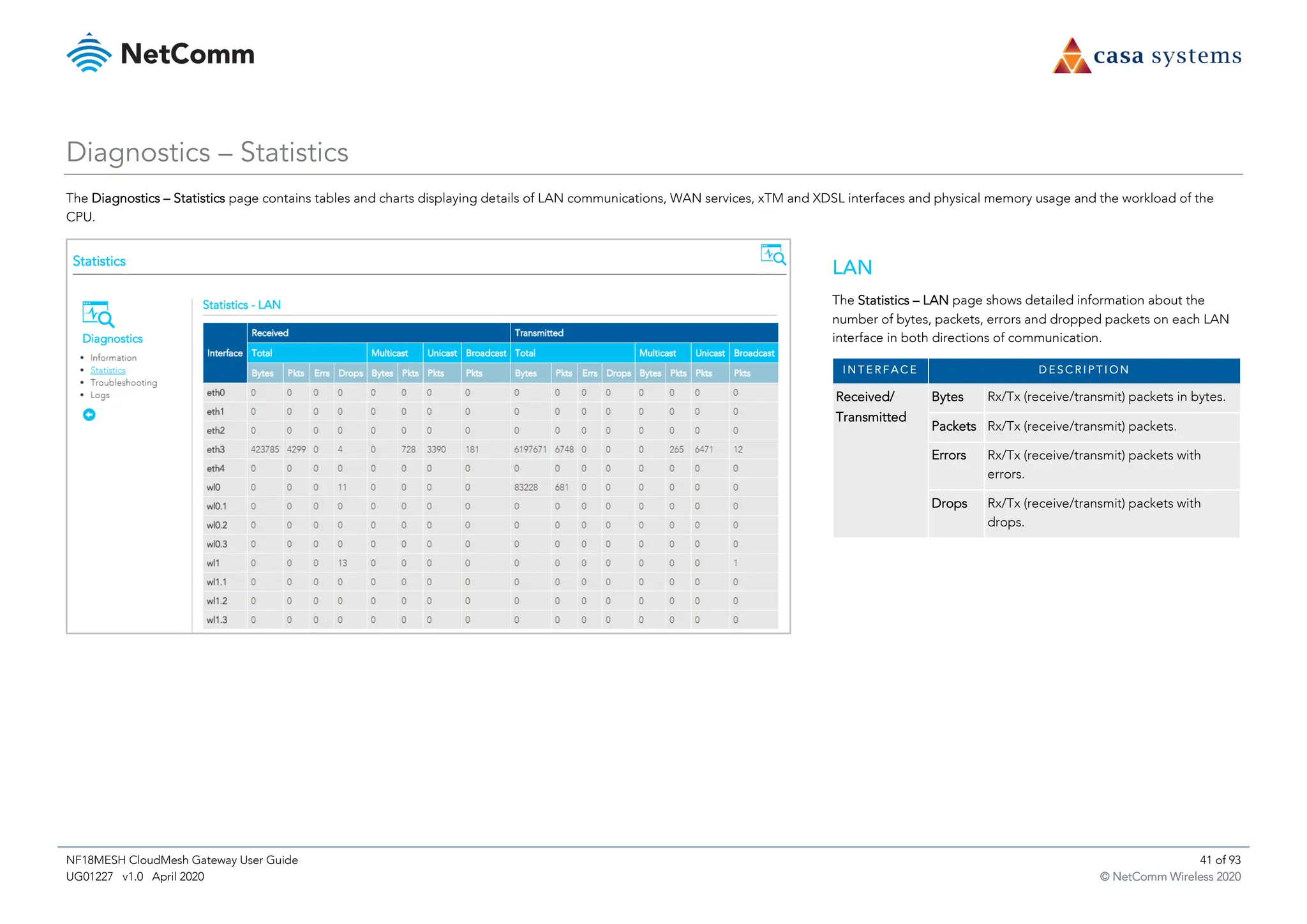The image size is (1307, 924).
Task: Click the Statistics - LAN section title
Action: 242,305
